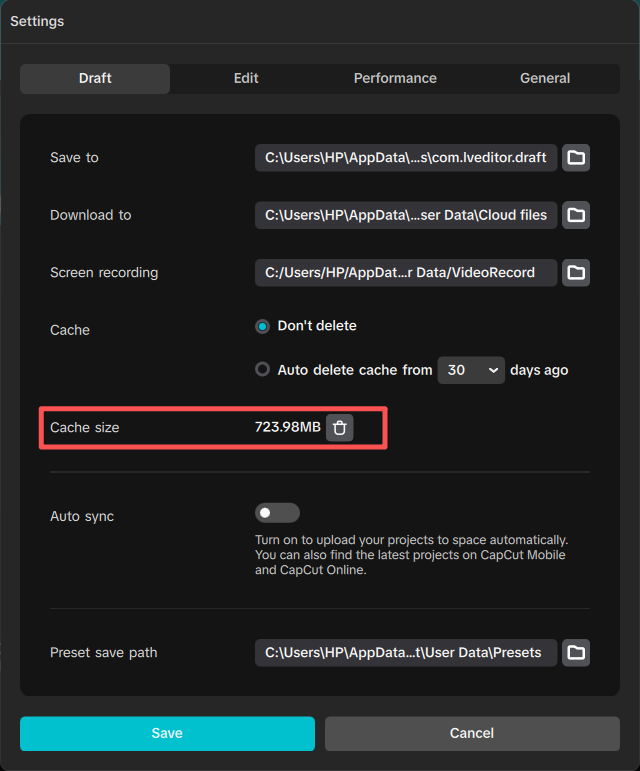Browse folder for Preset save path
640x771 pixels.
point(576,653)
